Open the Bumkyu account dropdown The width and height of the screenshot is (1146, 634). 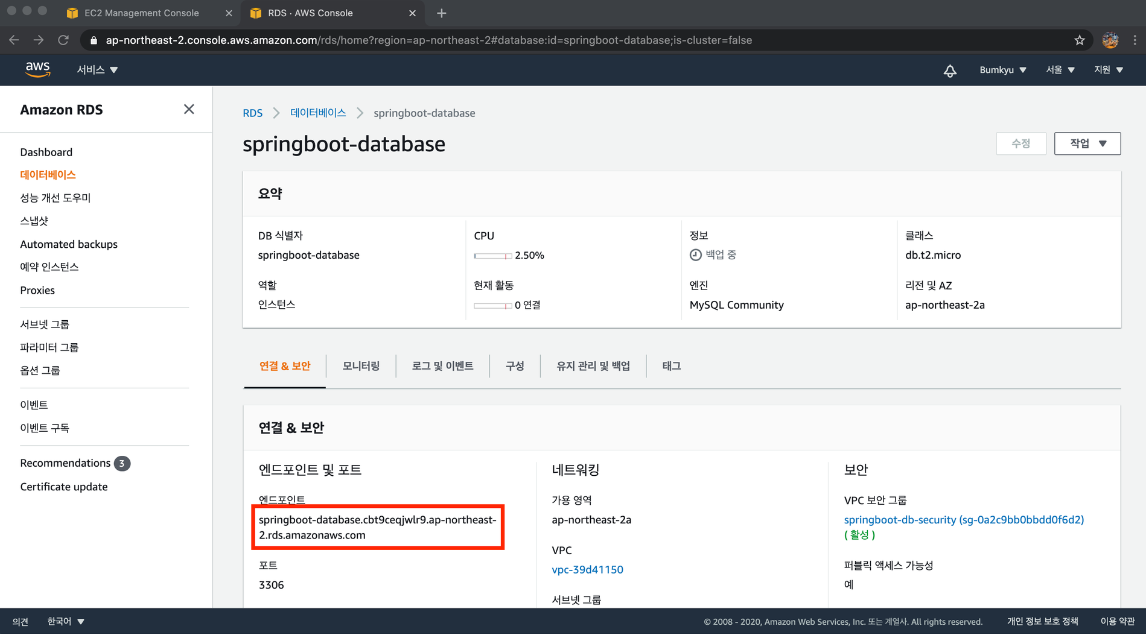pos(1003,70)
